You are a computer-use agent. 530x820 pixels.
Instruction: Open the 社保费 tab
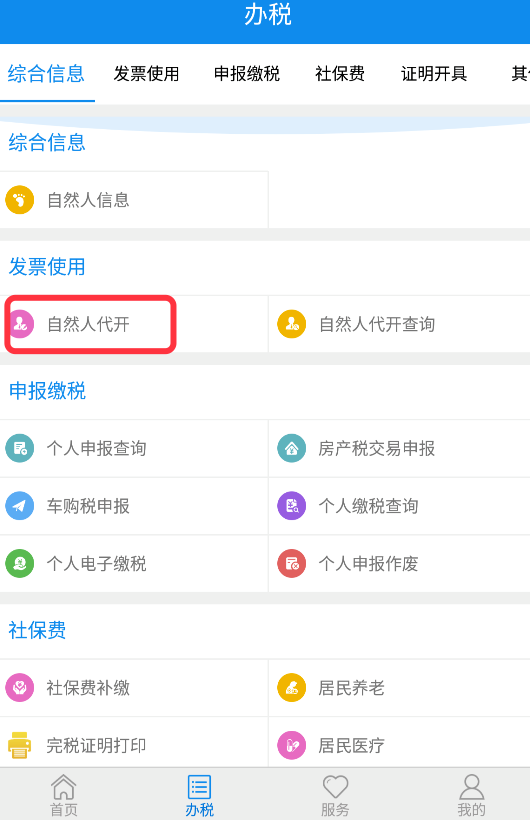pyautogui.click(x=340, y=74)
